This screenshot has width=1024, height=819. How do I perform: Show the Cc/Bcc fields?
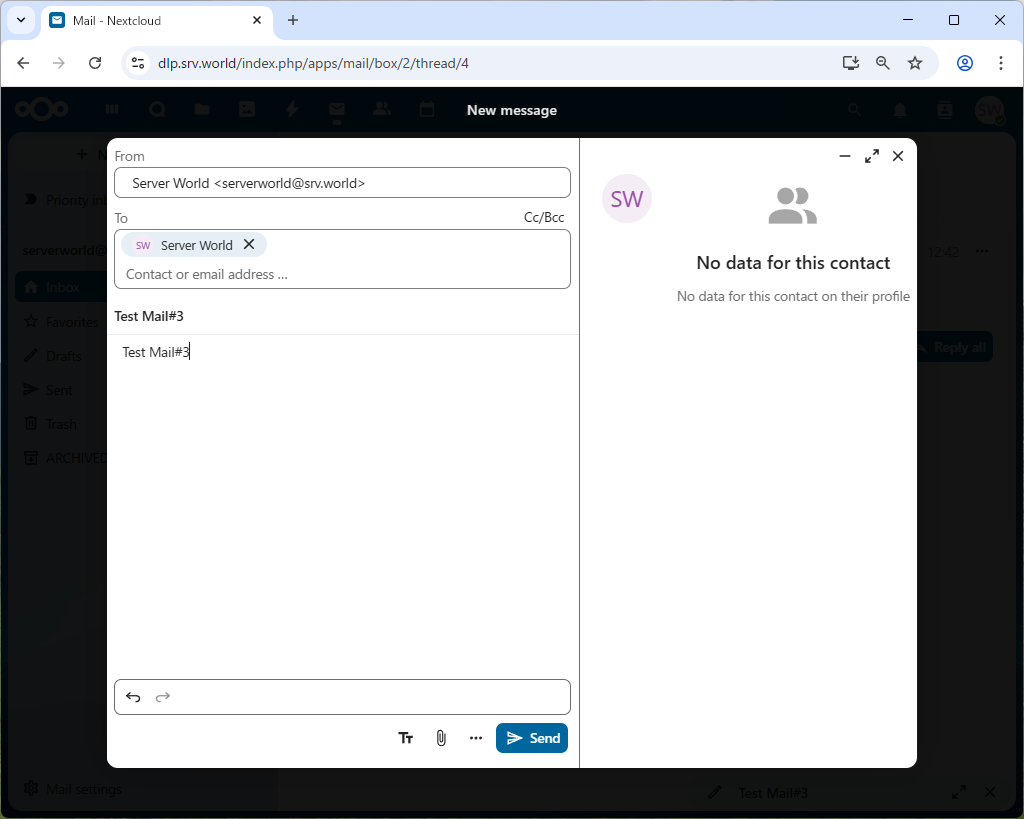tap(544, 217)
